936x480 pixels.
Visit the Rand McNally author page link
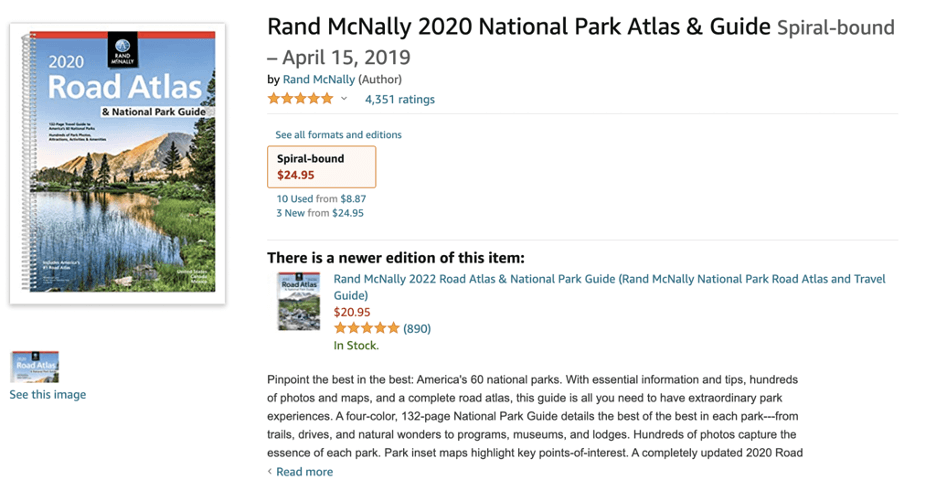pyautogui.click(x=318, y=79)
